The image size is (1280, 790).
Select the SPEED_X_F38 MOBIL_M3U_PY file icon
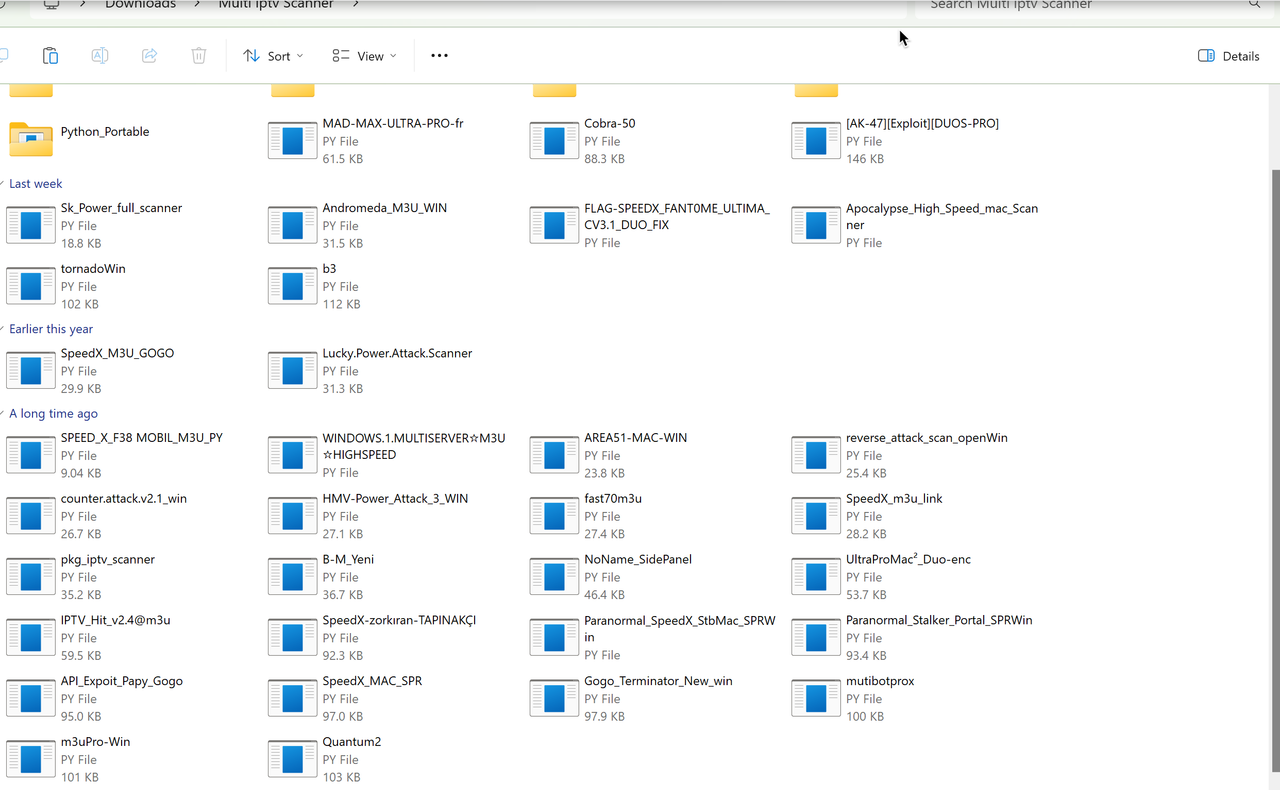point(31,455)
